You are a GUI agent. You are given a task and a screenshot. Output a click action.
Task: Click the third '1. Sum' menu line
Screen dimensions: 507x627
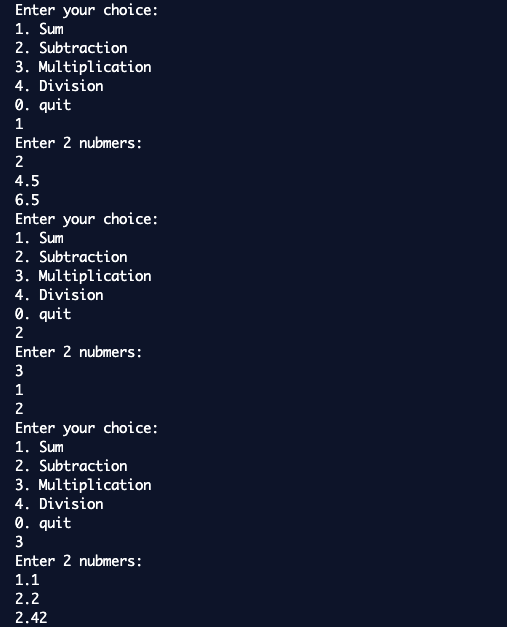click(x=39, y=447)
